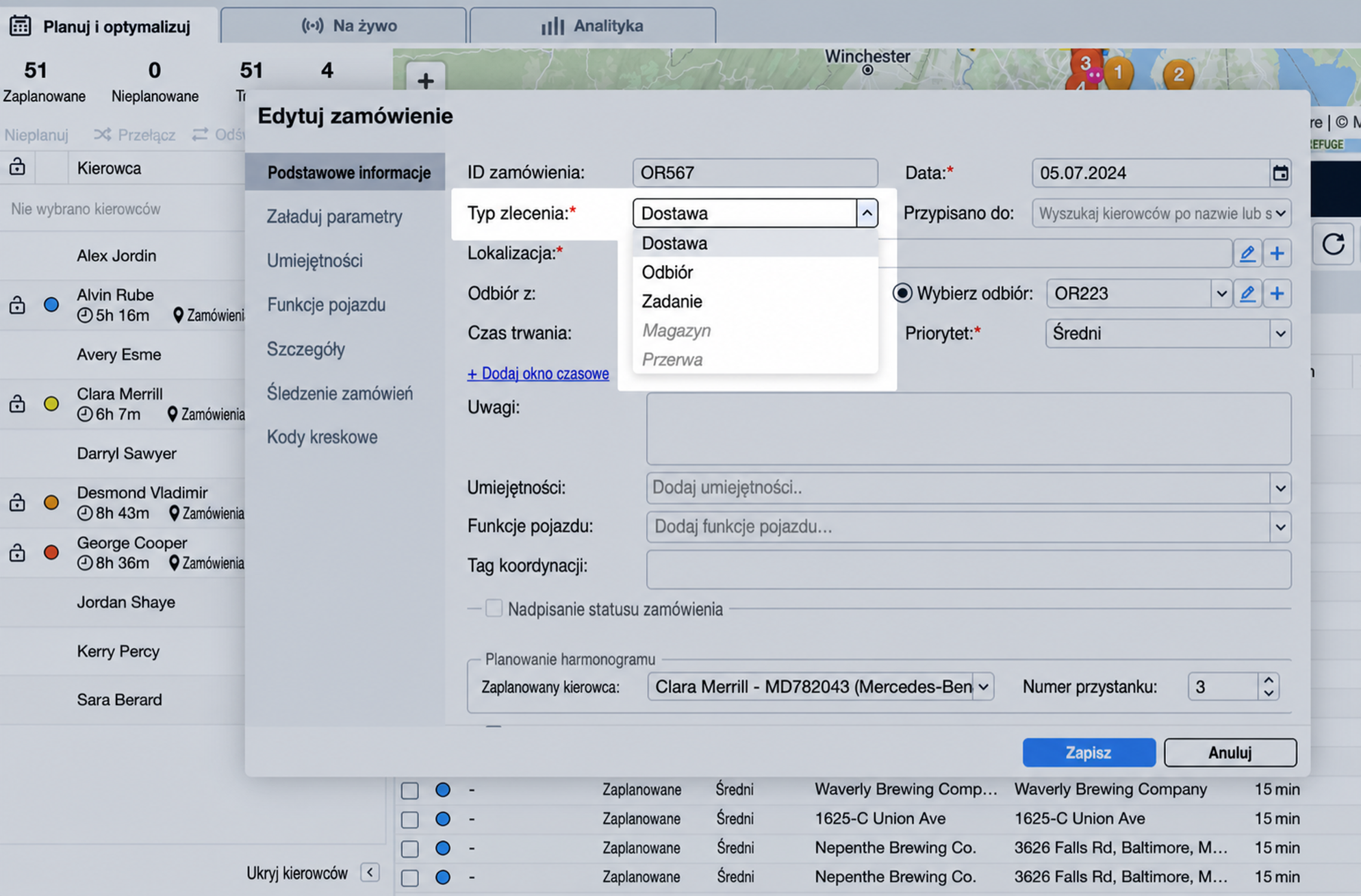This screenshot has height=896, width=1361.
Task: Choose Dostawa in the open list
Action: (x=755, y=244)
